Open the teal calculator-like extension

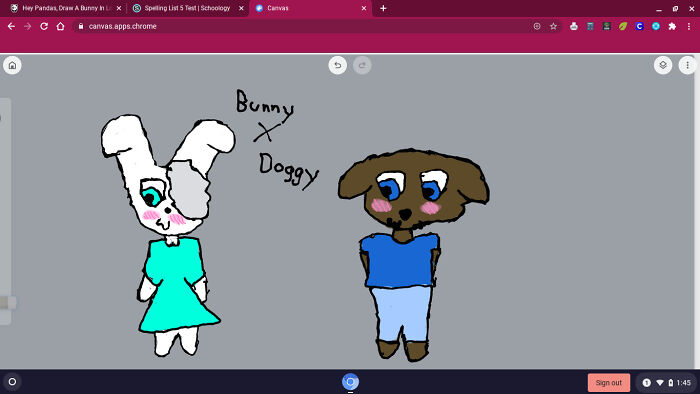point(590,26)
